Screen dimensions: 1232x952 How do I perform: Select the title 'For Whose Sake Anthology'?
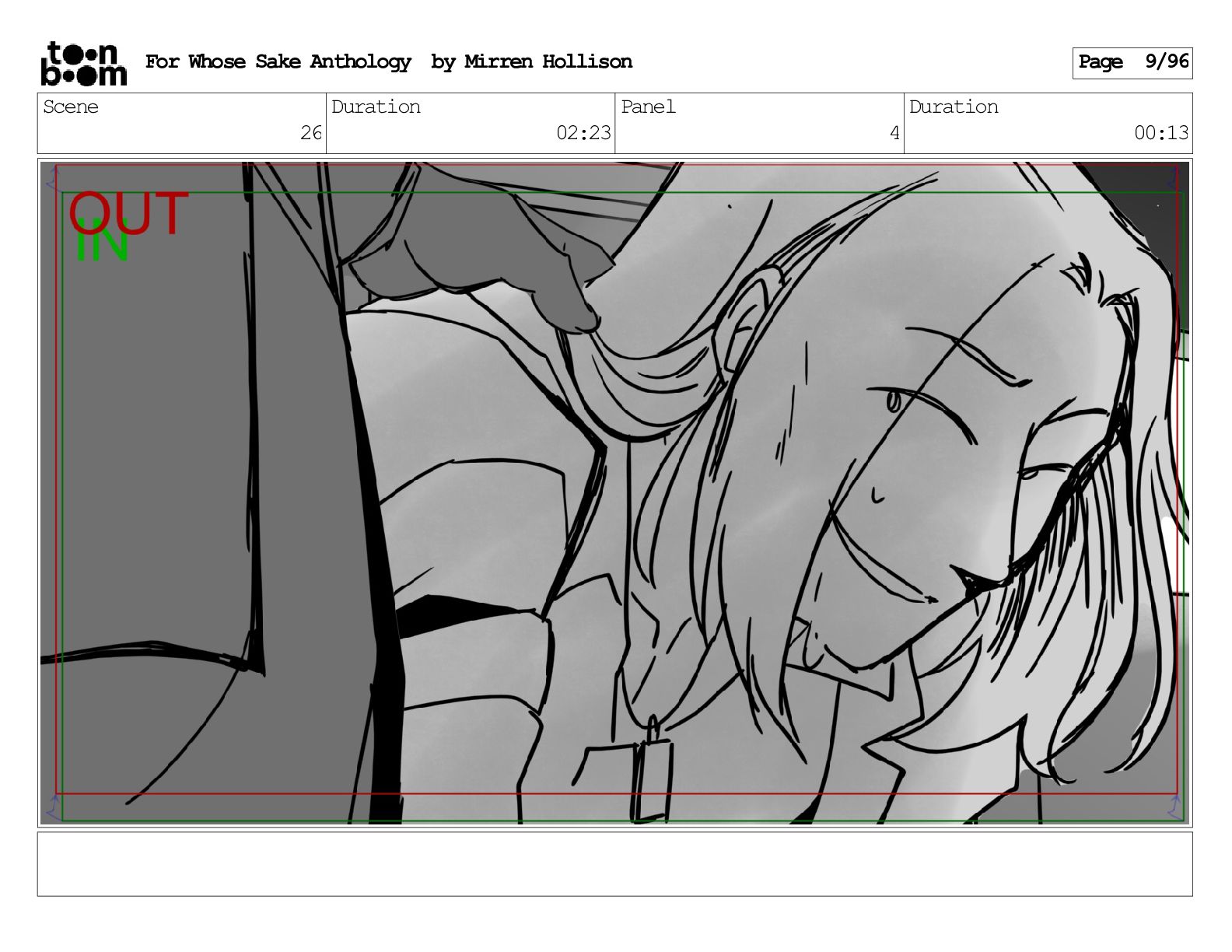278,61
